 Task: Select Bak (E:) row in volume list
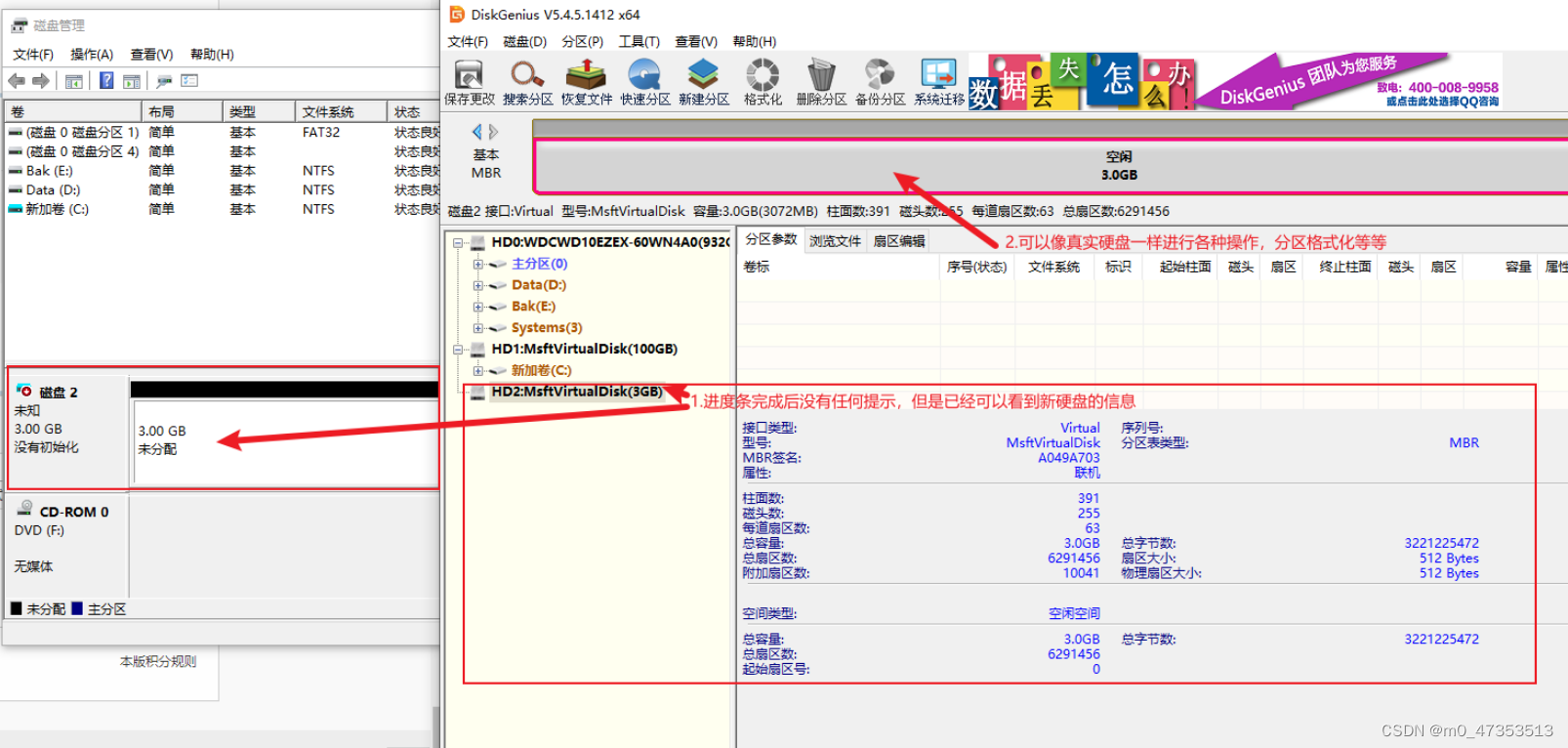[x=223, y=171]
